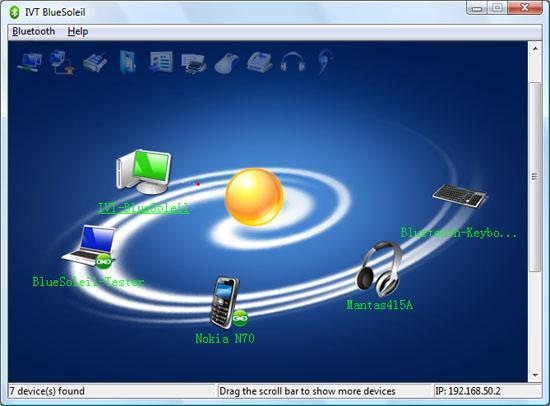The width and height of the screenshot is (550, 406).
Task: Open the Help menu
Action: click(x=78, y=32)
